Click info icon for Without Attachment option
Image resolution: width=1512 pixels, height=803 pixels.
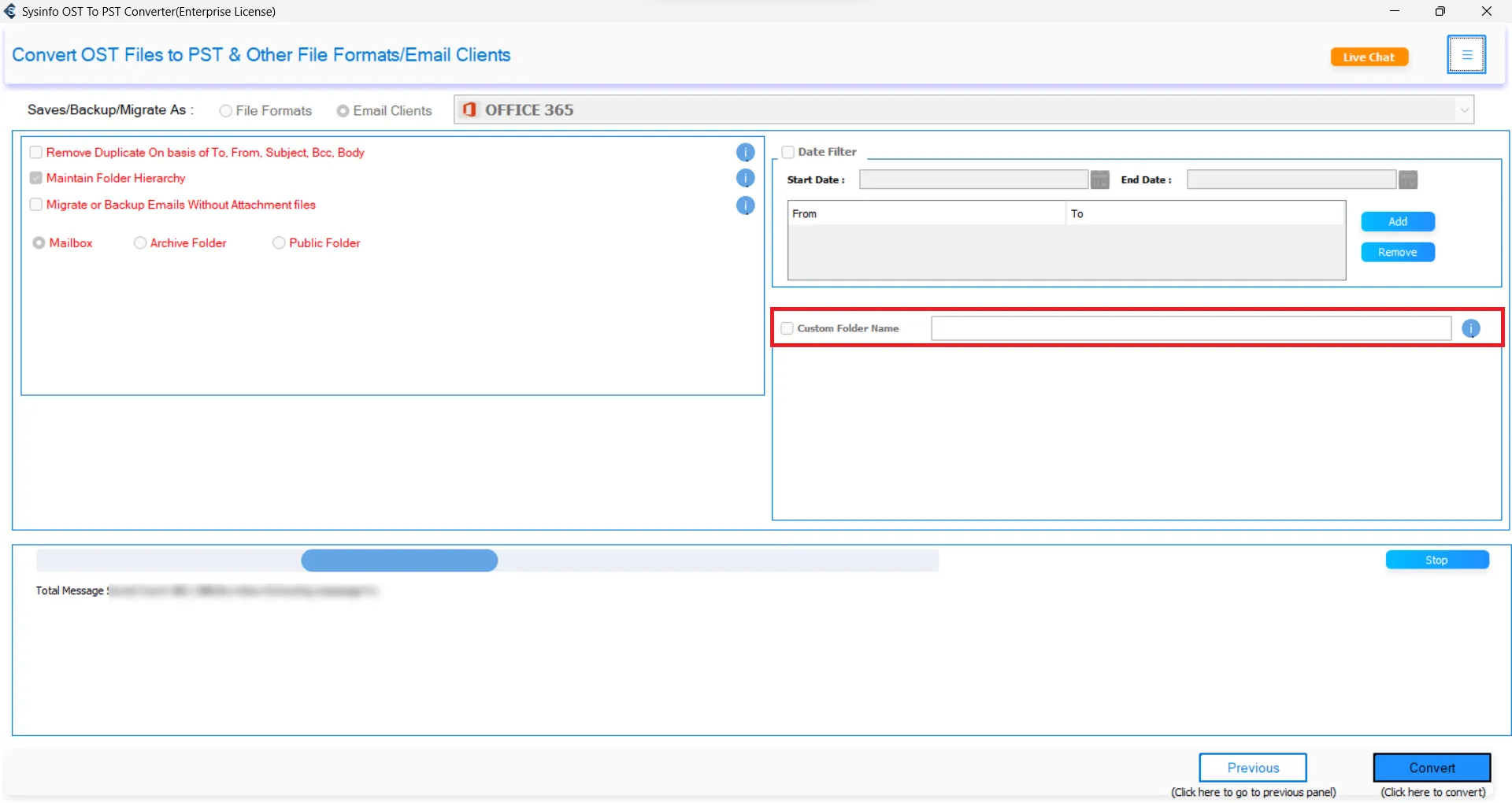pos(745,205)
